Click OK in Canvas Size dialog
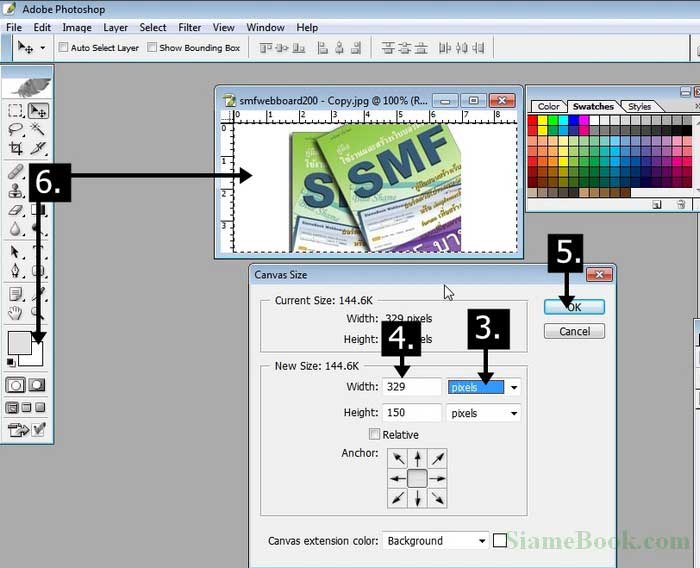700x568 pixels. point(574,307)
